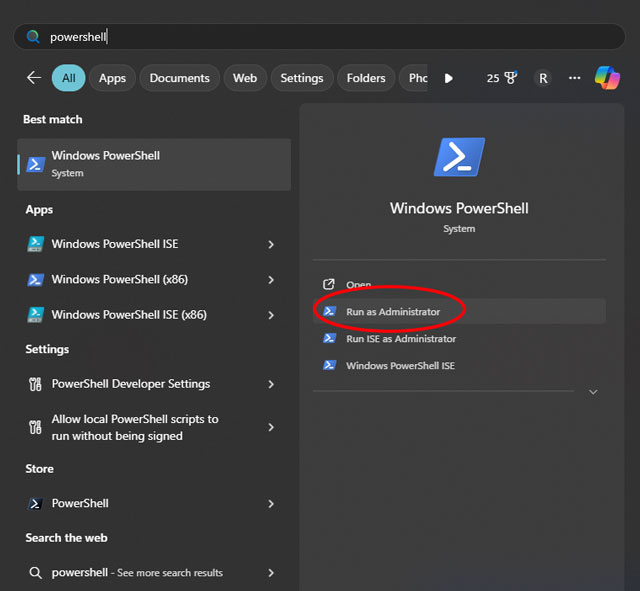Switch to the Folders filter tab

coord(366,78)
